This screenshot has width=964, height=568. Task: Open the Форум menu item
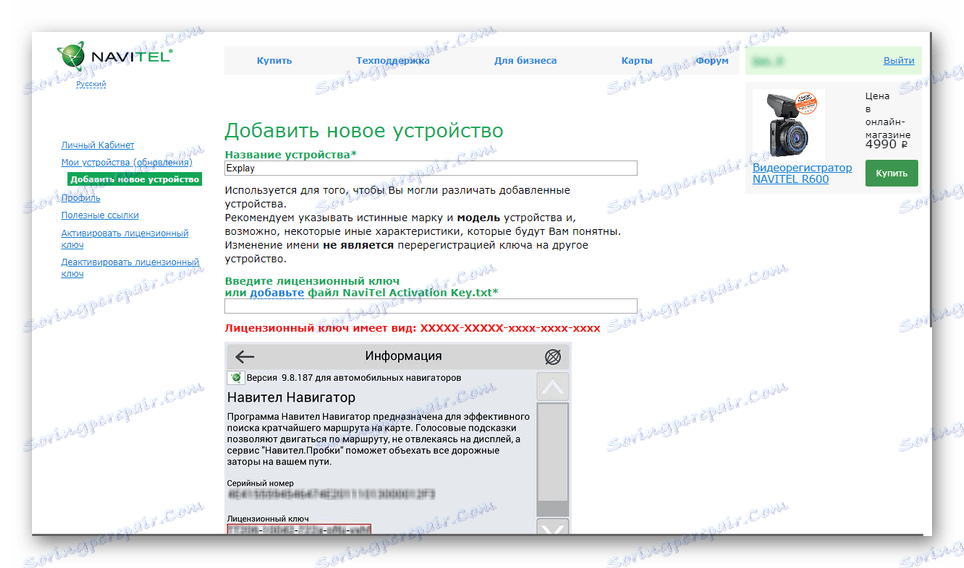(712, 61)
